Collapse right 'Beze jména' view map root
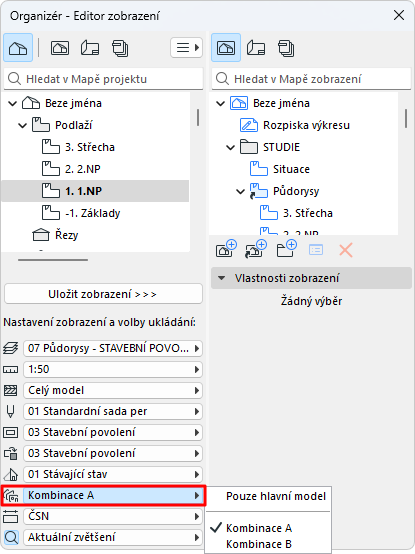The height and width of the screenshot is (554, 415). (x=220, y=104)
